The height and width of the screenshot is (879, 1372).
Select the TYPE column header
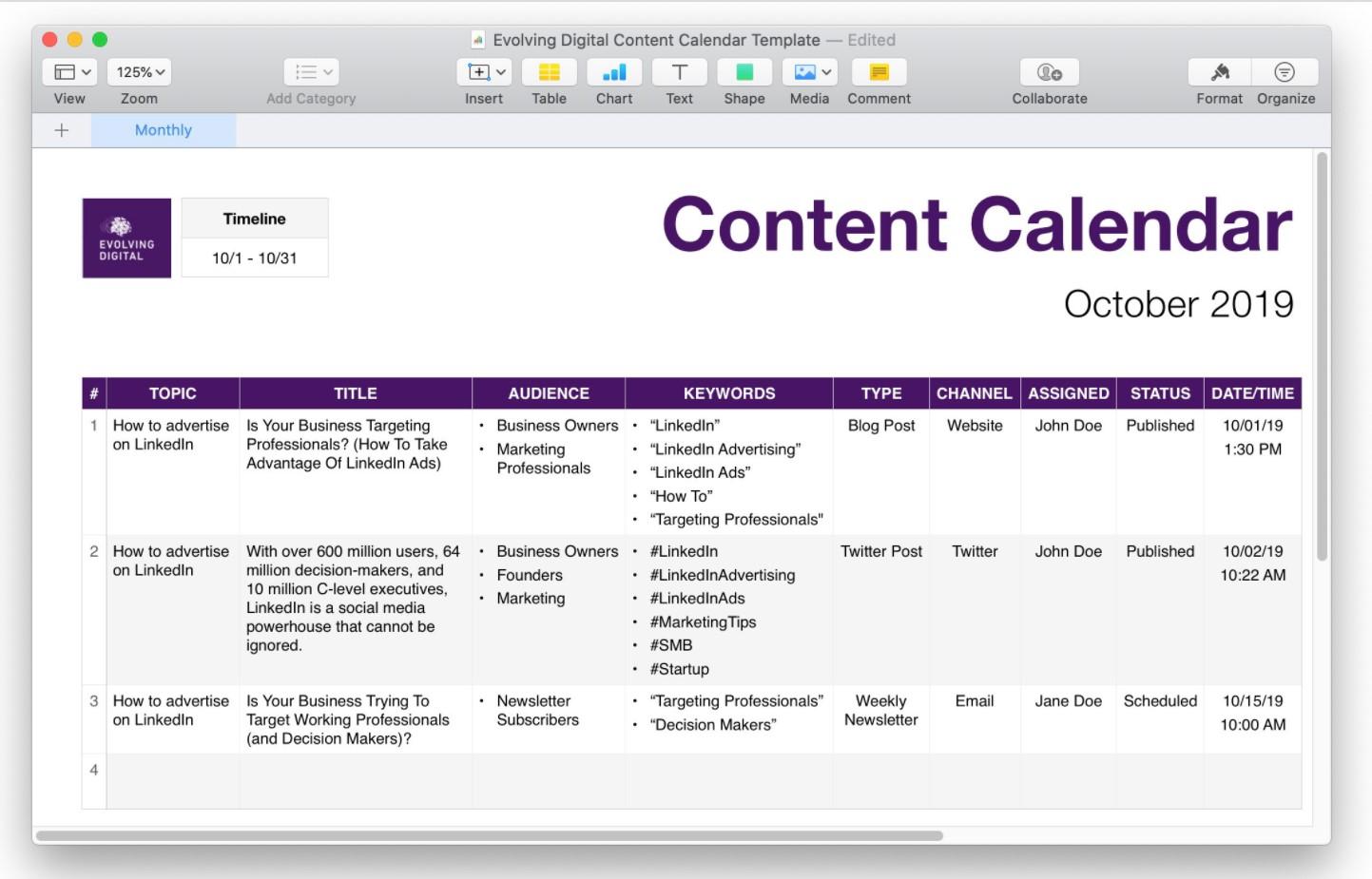coord(881,393)
